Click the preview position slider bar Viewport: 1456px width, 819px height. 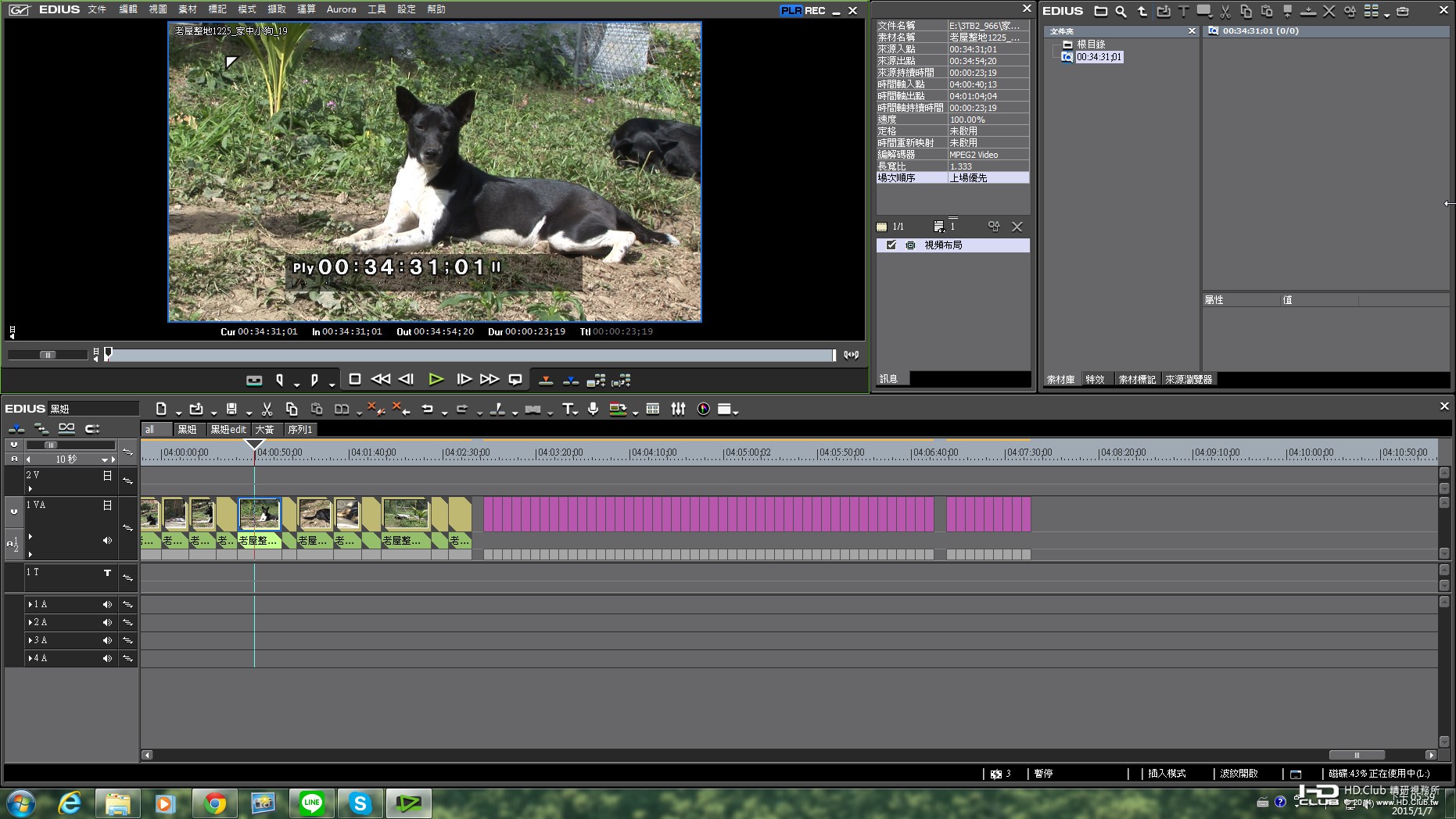[469, 355]
